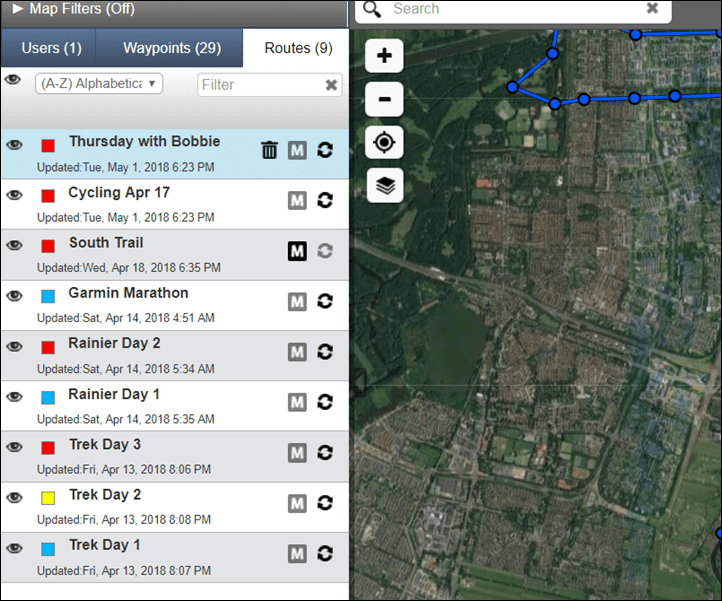
Task: Click the M icon for Trek Day 1
Action: coord(297,554)
